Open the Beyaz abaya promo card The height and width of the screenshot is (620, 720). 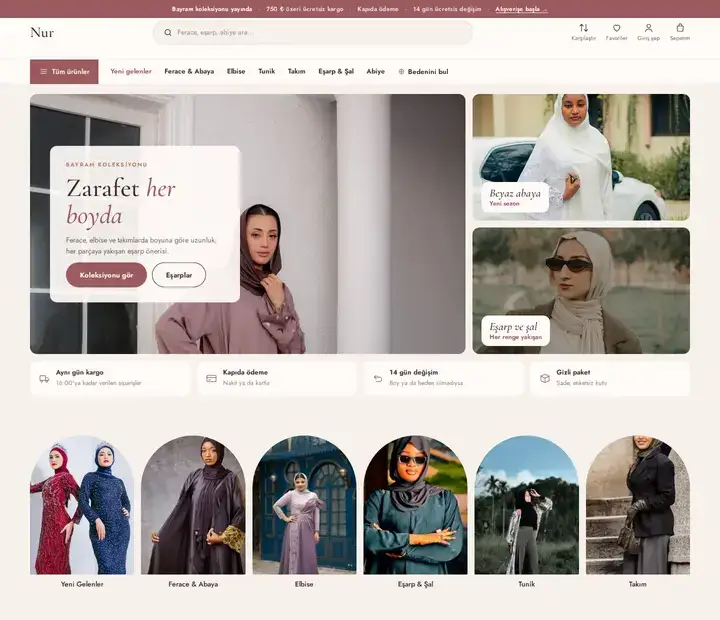pos(581,157)
